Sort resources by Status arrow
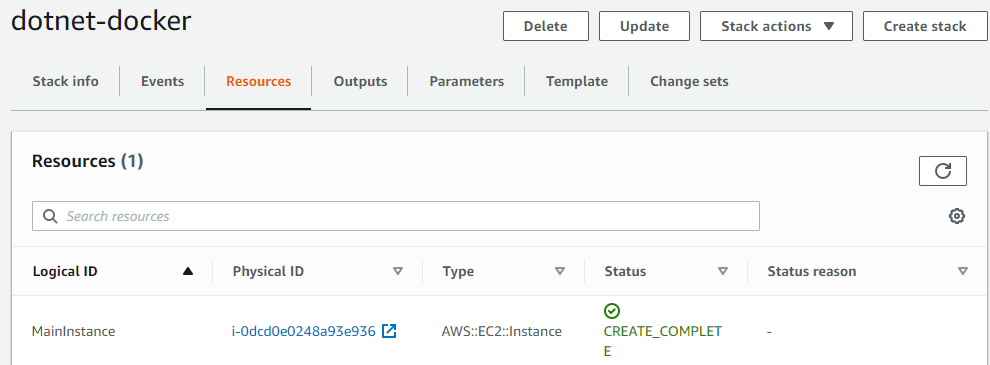Image resolution: width=990 pixels, height=365 pixels. (723, 272)
